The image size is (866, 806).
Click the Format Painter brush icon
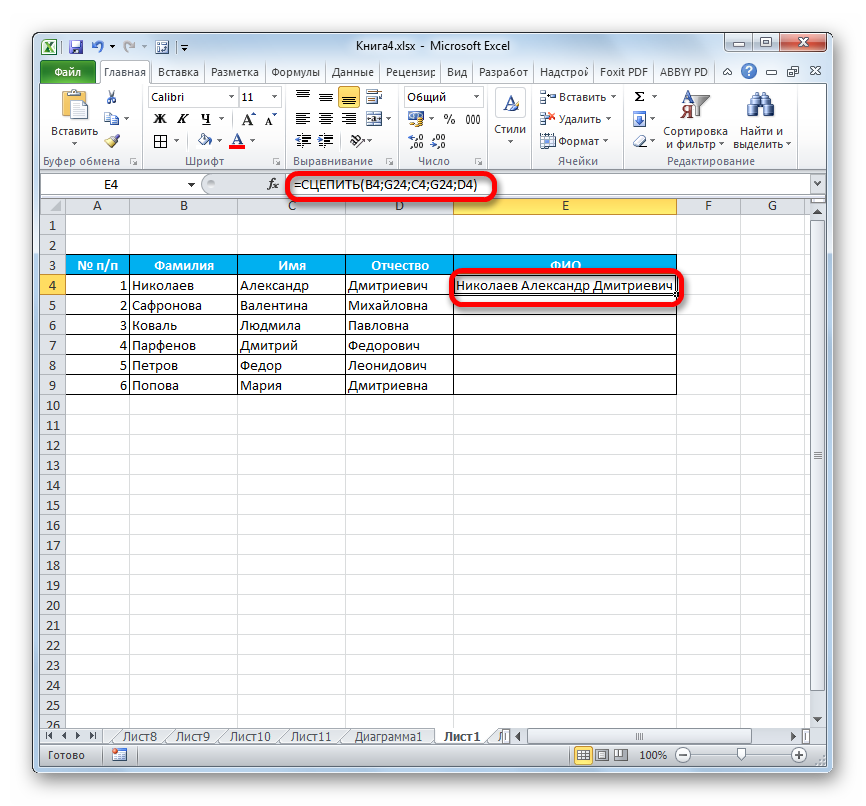[x=111, y=141]
